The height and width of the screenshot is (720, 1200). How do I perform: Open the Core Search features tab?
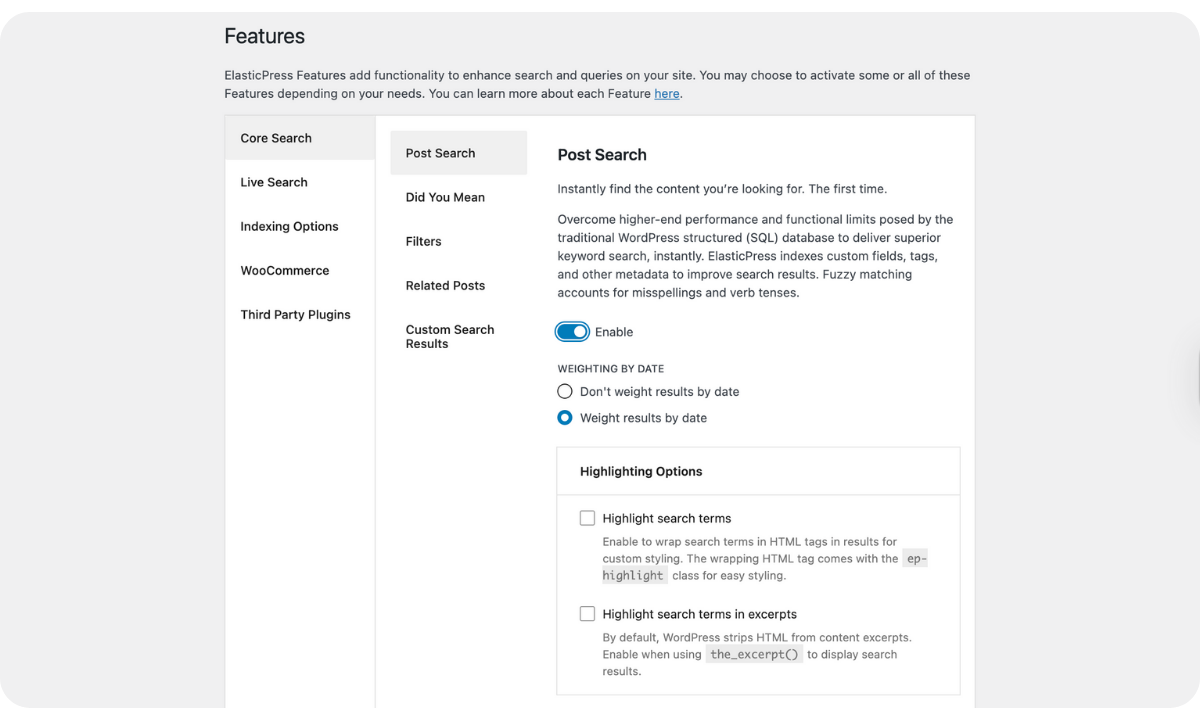point(276,138)
